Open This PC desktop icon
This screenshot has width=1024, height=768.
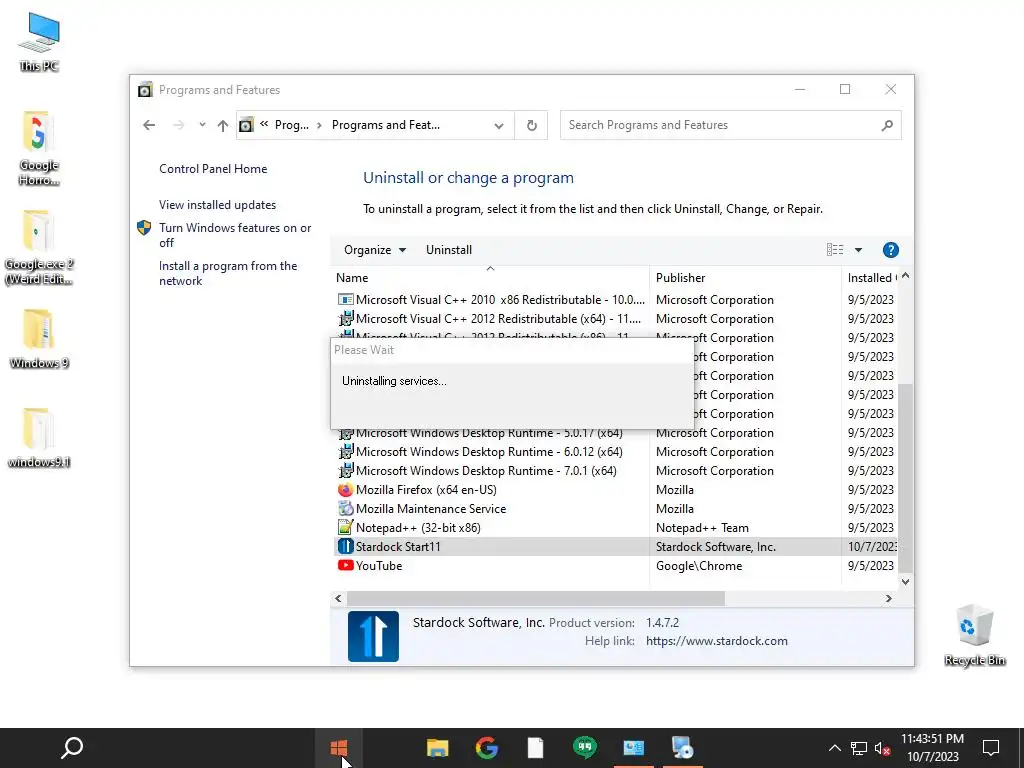[x=39, y=42]
